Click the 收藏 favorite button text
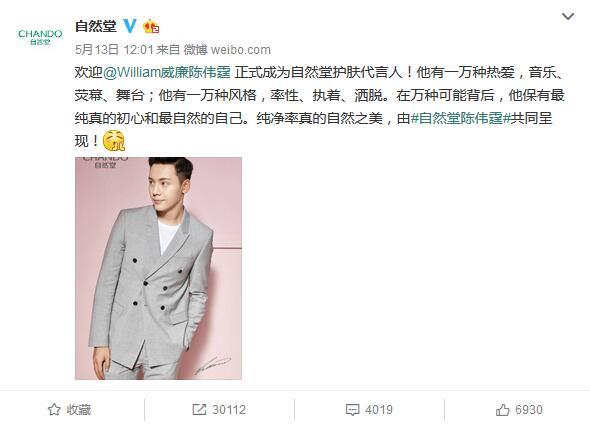590x424 pixels. point(79,409)
